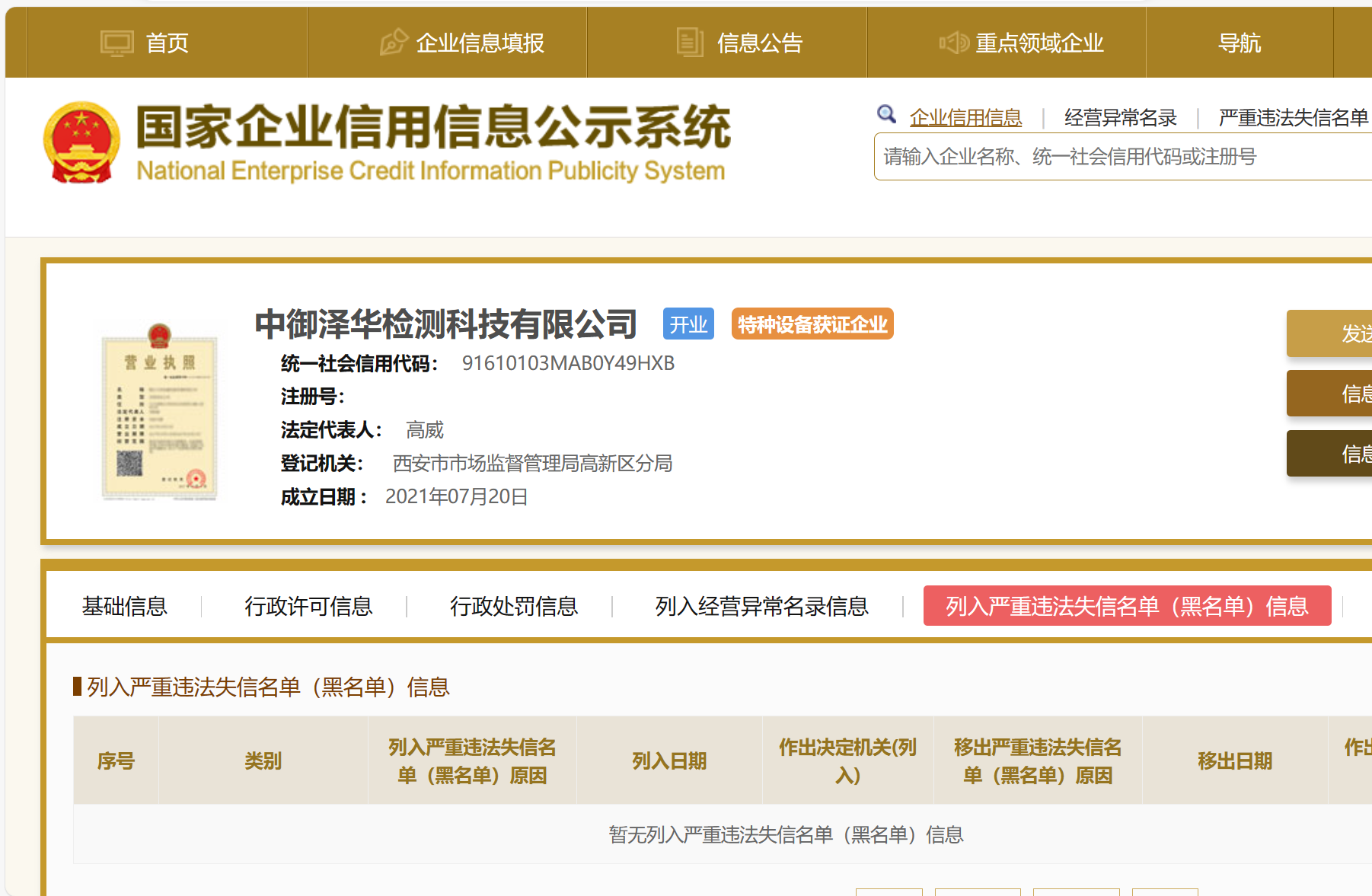Switch to the 行政许可信息 tab
This screenshot has width=1372, height=896.
point(308,606)
